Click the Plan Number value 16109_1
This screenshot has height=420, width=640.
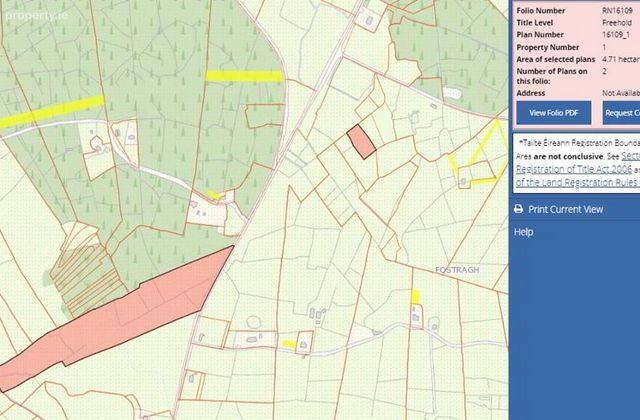616,35
